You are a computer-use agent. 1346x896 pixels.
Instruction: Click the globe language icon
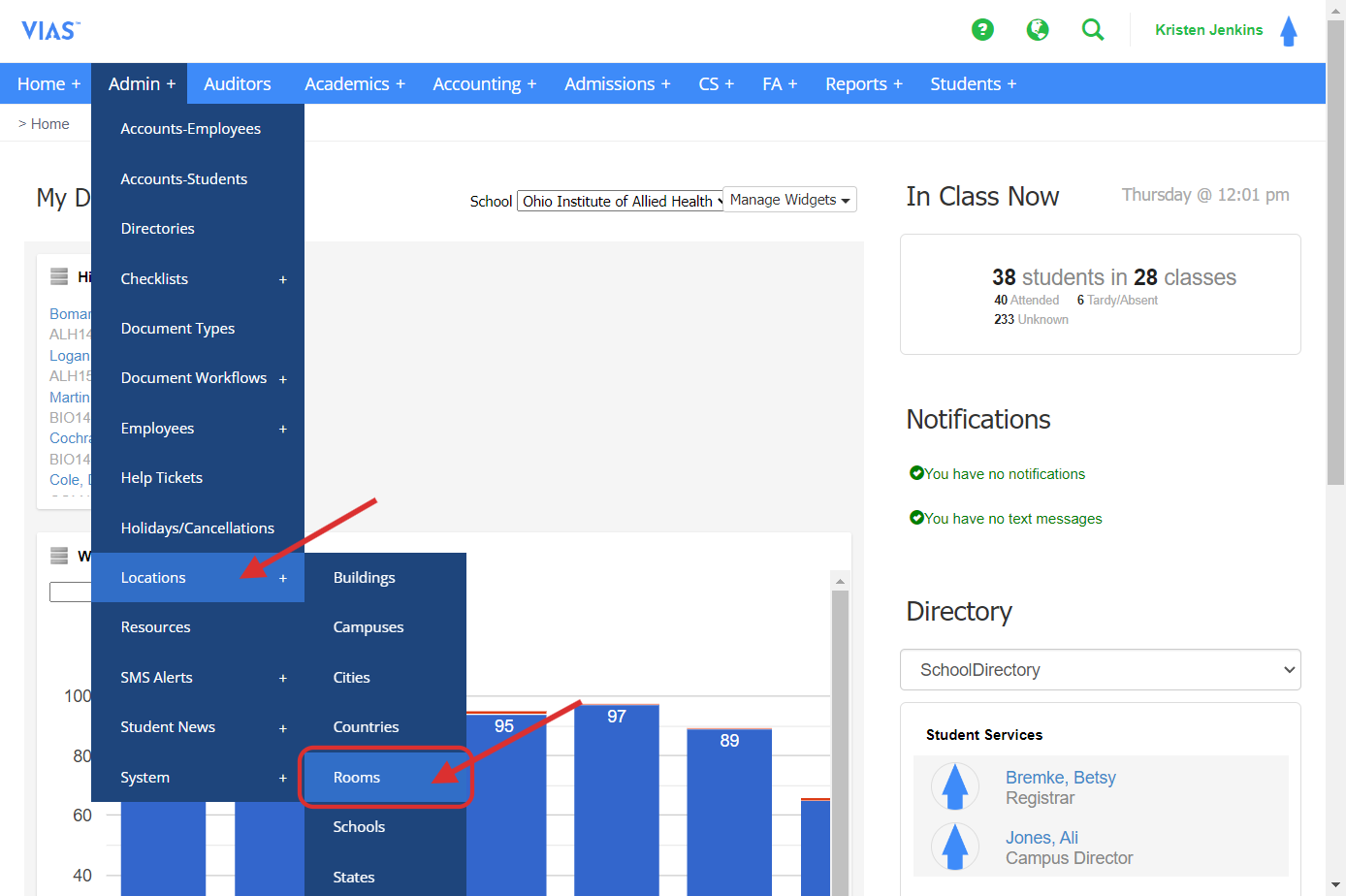[x=1038, y=30]
